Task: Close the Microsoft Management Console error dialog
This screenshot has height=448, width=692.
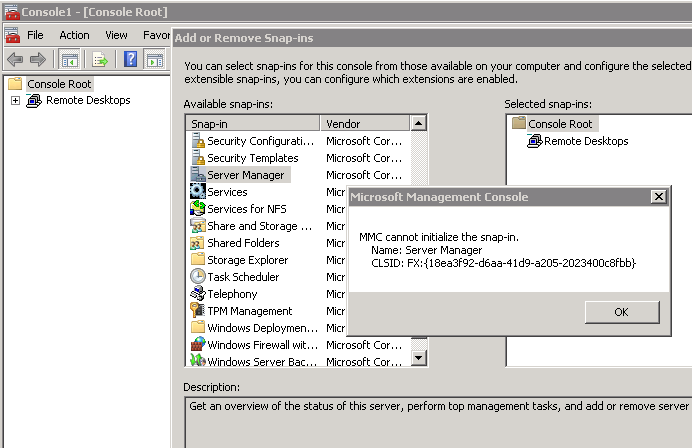Action: (x=658, y=196)
